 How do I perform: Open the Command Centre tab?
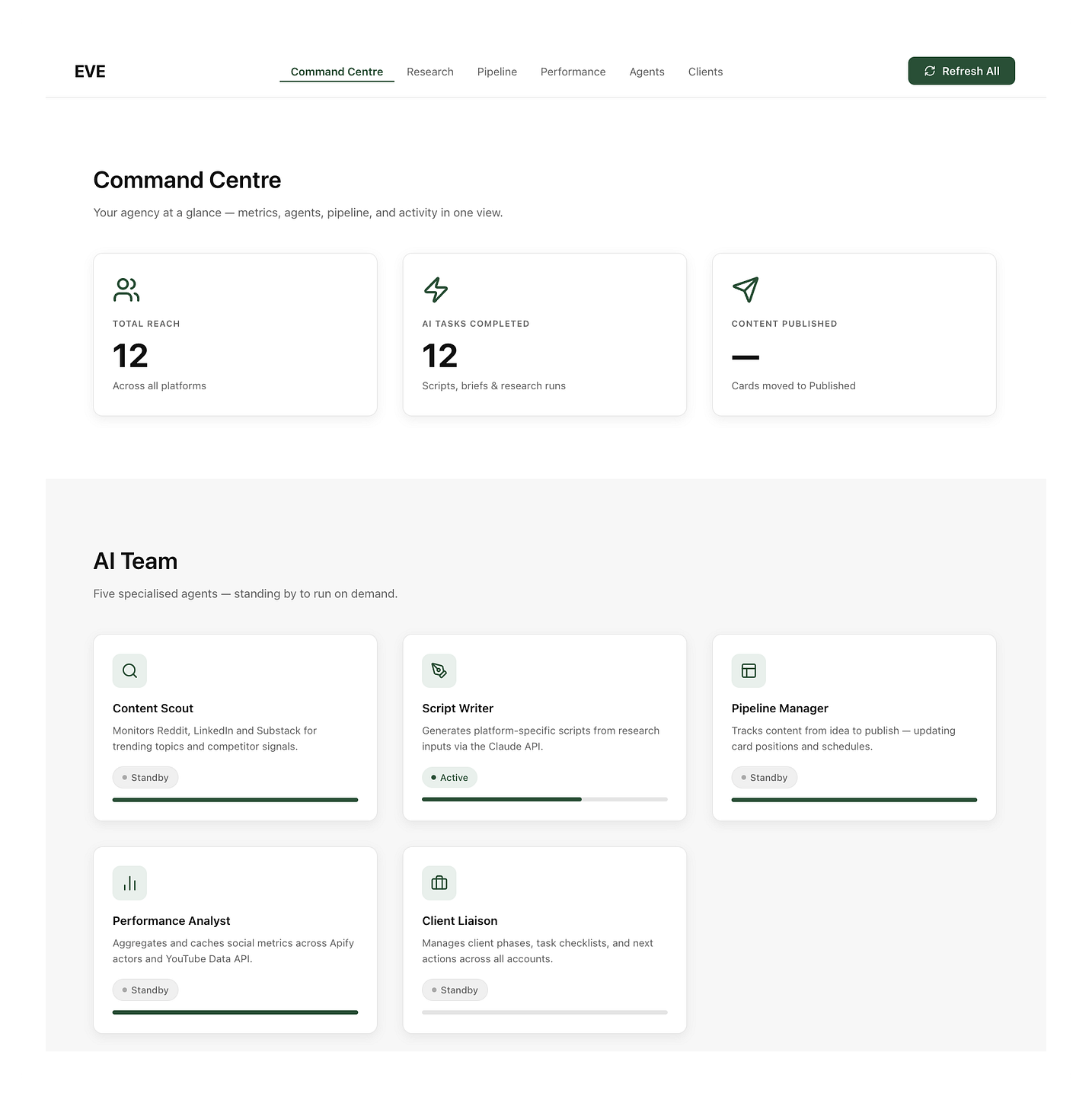click(337, 72)
